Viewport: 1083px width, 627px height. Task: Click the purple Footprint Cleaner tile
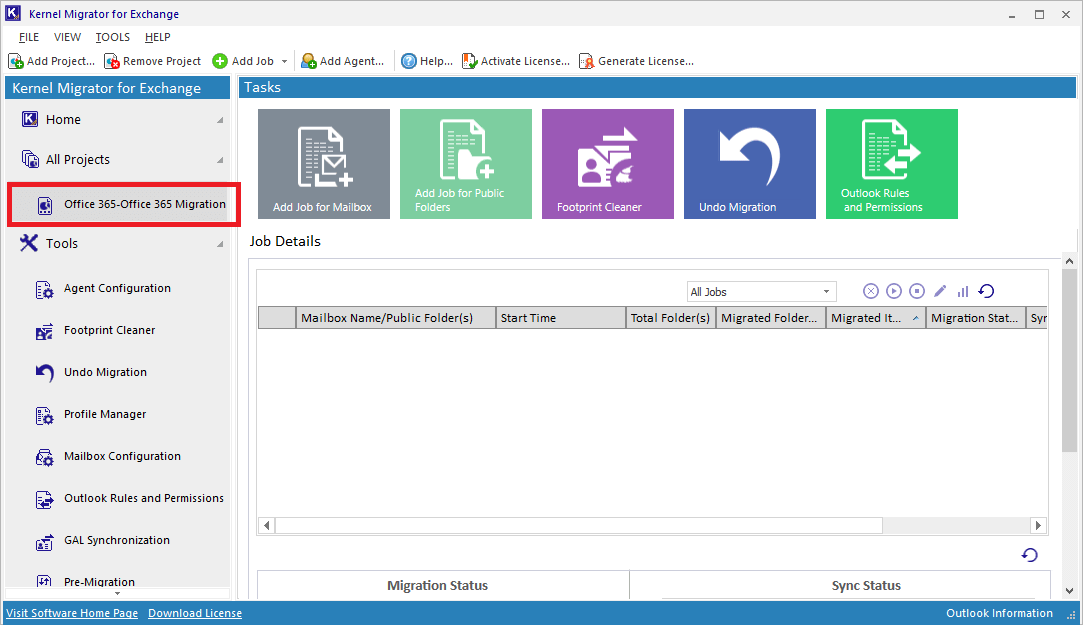[608, 164]
